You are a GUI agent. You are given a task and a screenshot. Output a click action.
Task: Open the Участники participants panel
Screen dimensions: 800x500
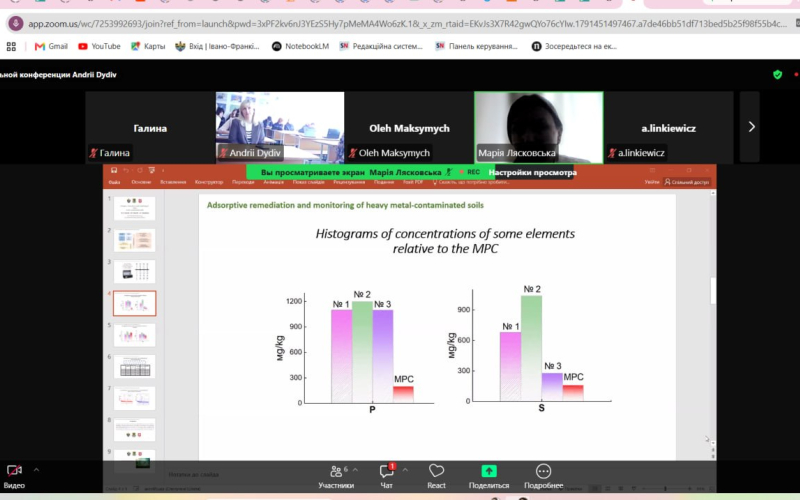coord(336,477)
